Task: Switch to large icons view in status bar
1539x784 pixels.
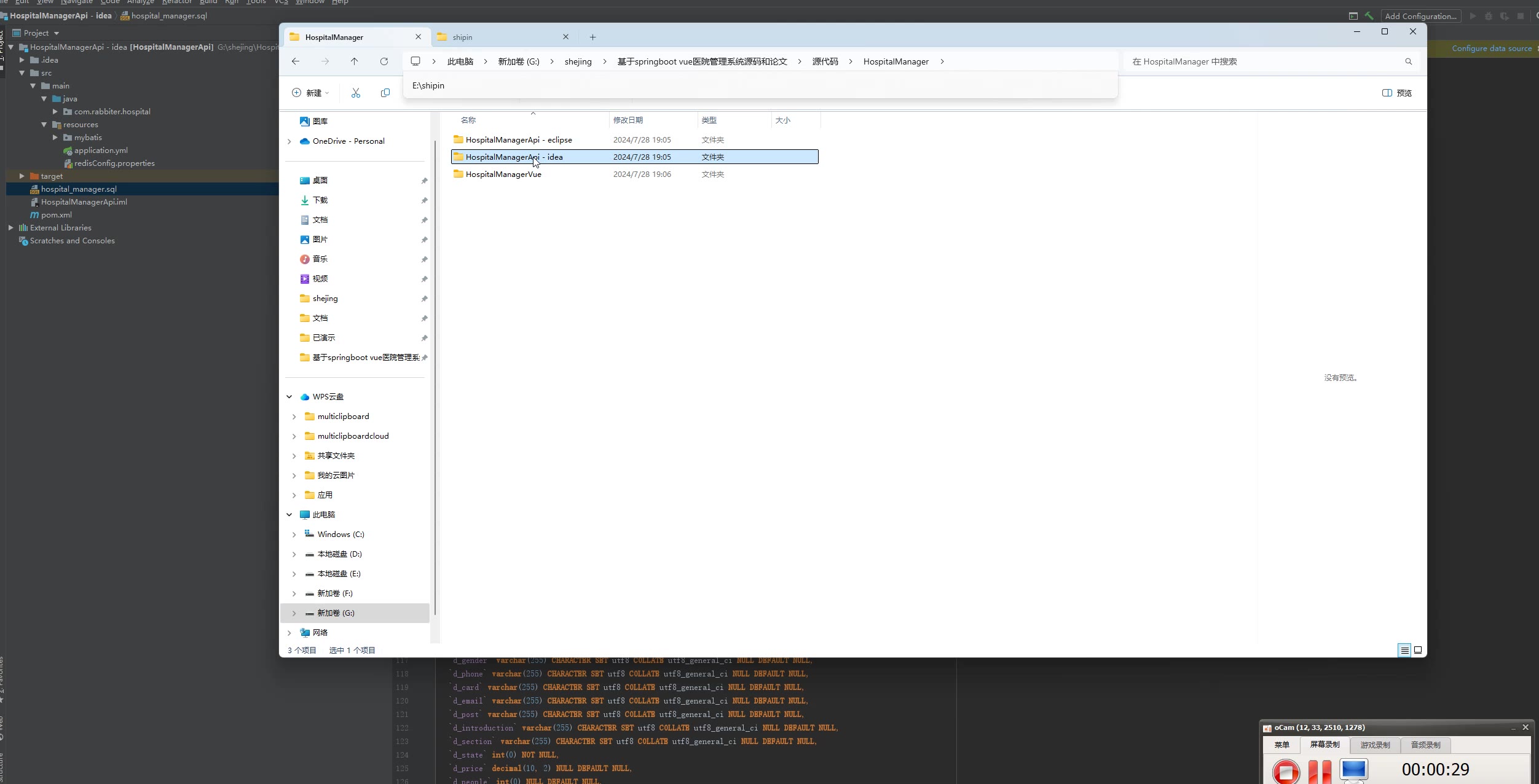Action: (1418, 650)
